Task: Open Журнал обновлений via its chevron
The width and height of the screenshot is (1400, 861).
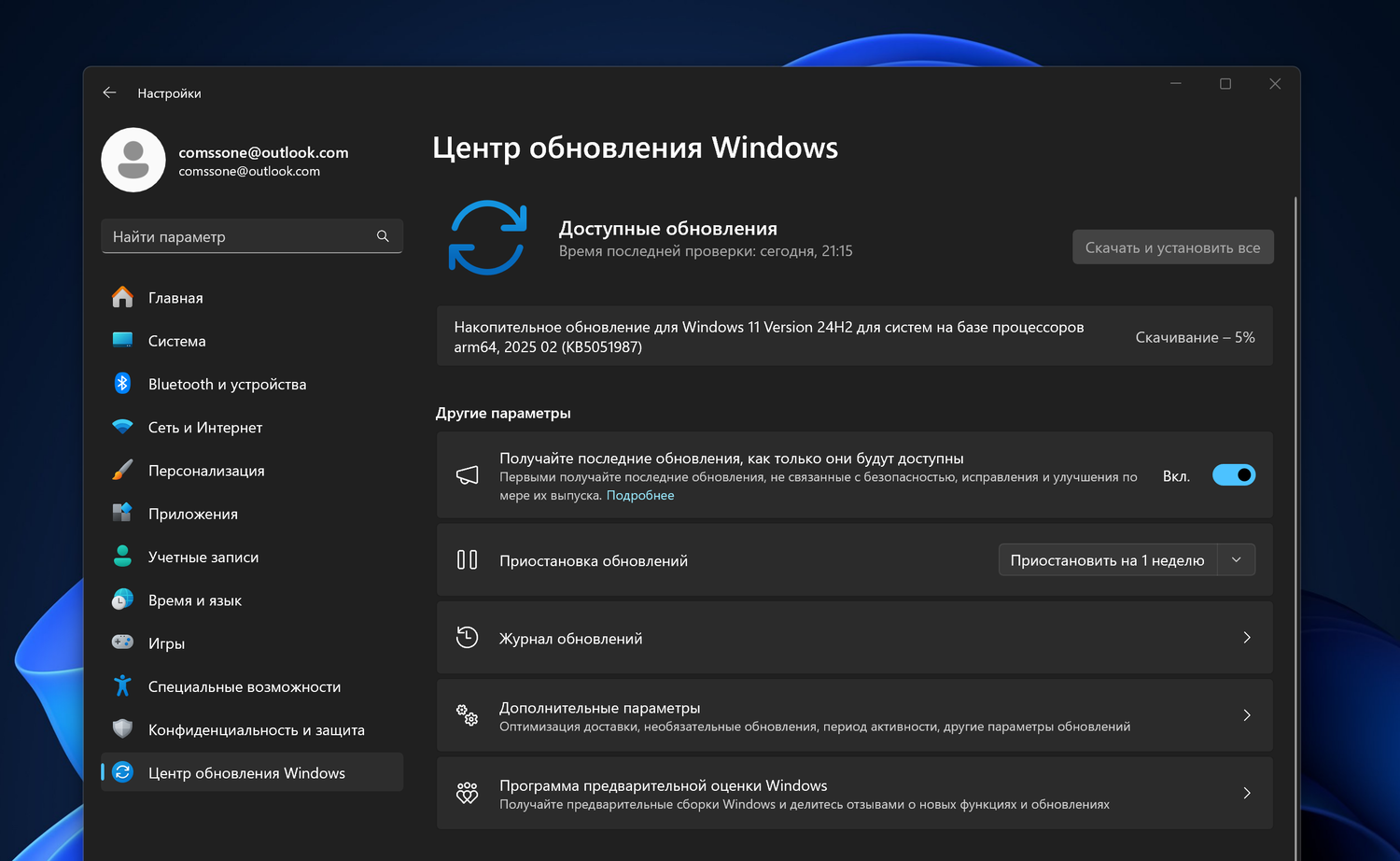Action: pos(1247,637)
